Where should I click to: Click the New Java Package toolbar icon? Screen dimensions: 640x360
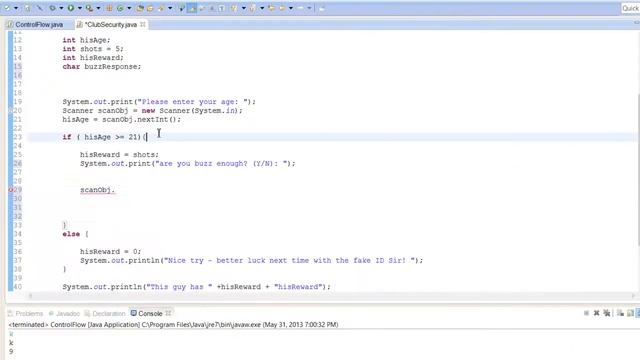pos(109,8)
